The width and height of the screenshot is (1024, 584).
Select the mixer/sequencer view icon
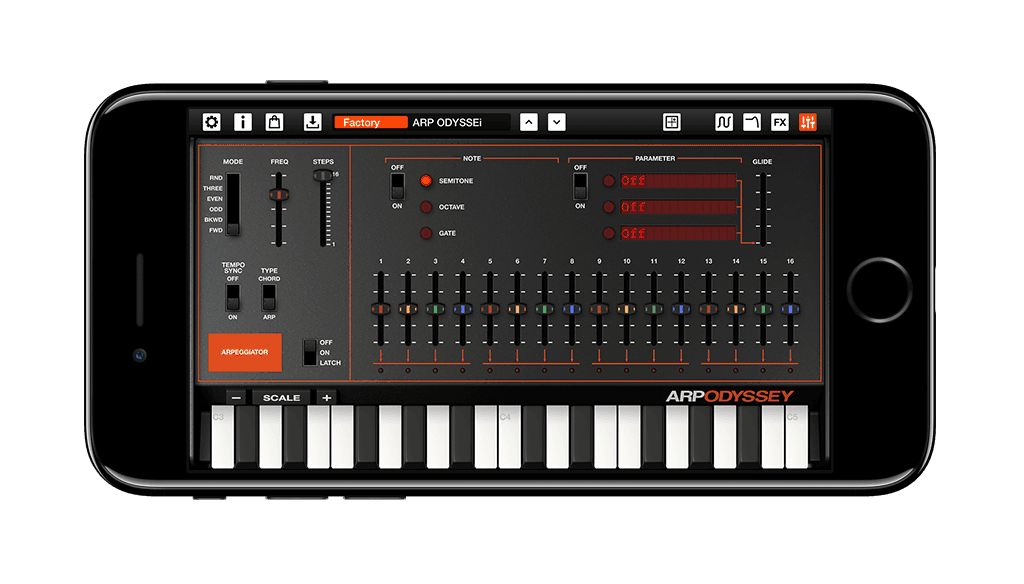810,121
